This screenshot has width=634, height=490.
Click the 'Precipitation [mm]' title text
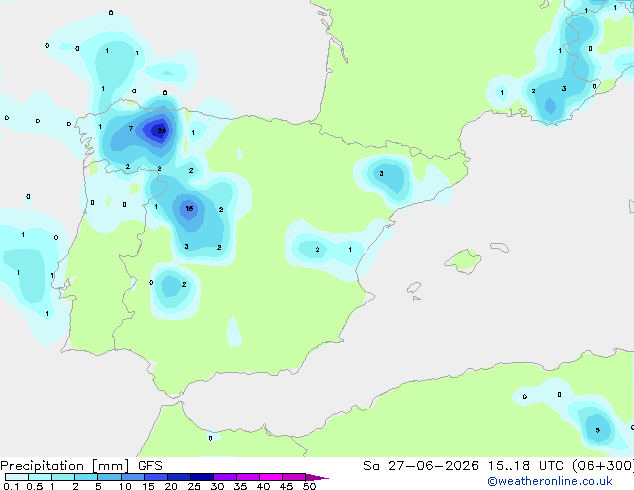coord(65,466)
